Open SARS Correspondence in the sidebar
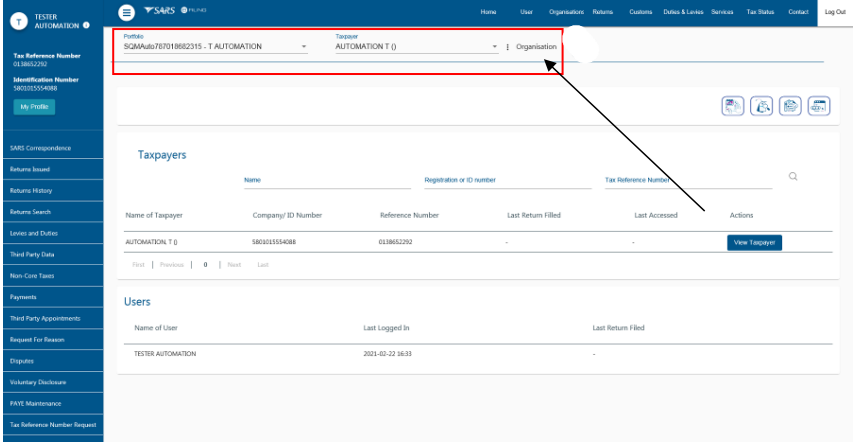Viewport: 862px width, 447px height. 40,148
